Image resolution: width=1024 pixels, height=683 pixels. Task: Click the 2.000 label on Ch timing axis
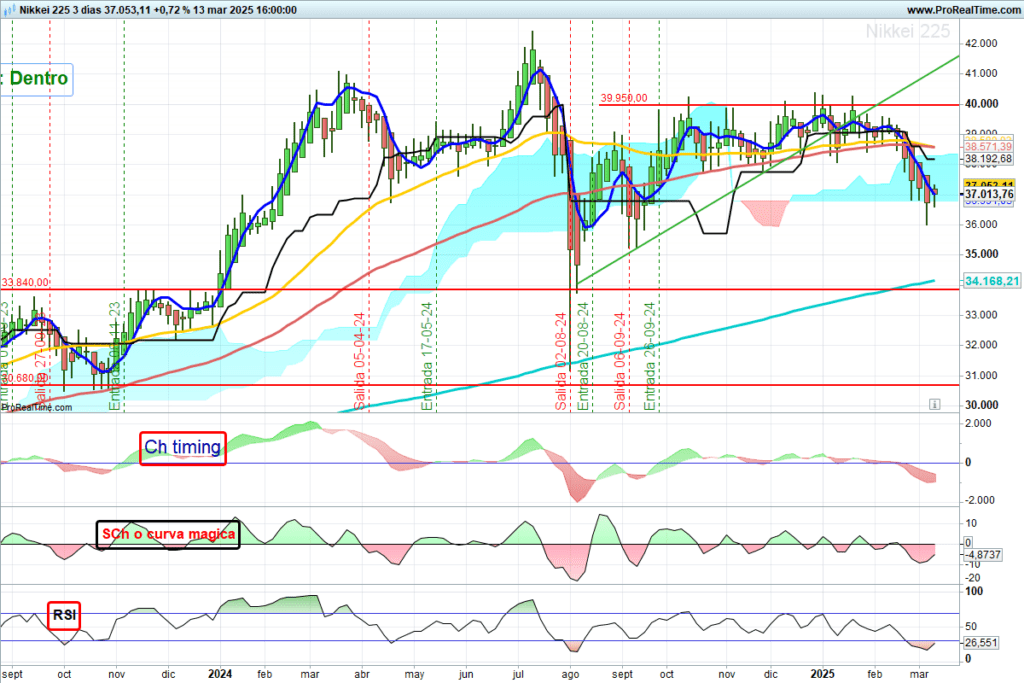pyautogui.click(x=978, y=423)
